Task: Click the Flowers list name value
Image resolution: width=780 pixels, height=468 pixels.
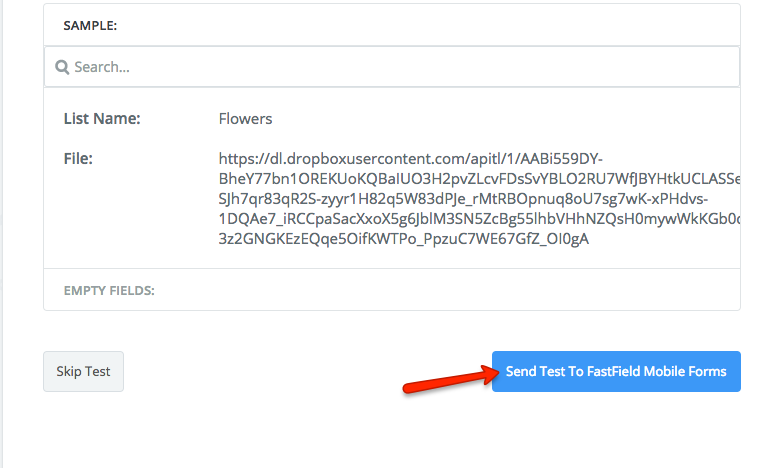Action: point(245,119)
